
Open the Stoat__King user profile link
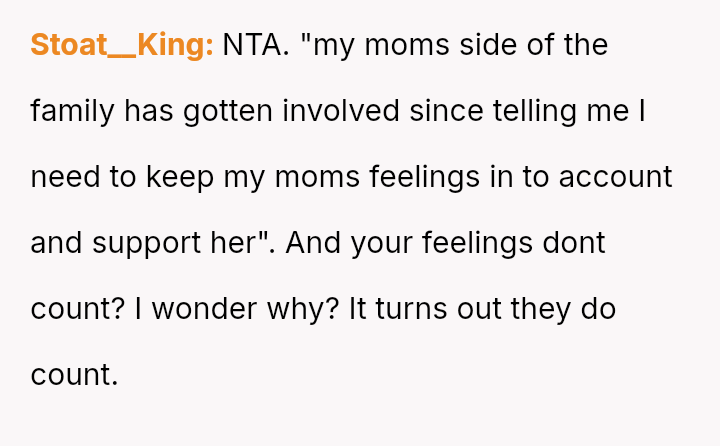pos(121,45)
